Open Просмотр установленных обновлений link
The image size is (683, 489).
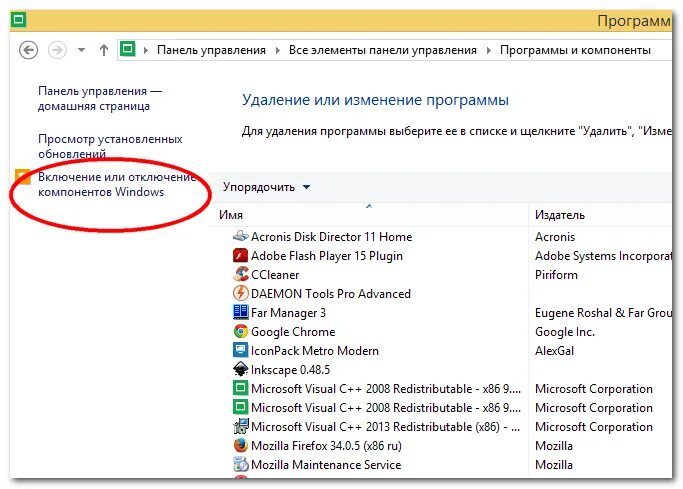110,146
